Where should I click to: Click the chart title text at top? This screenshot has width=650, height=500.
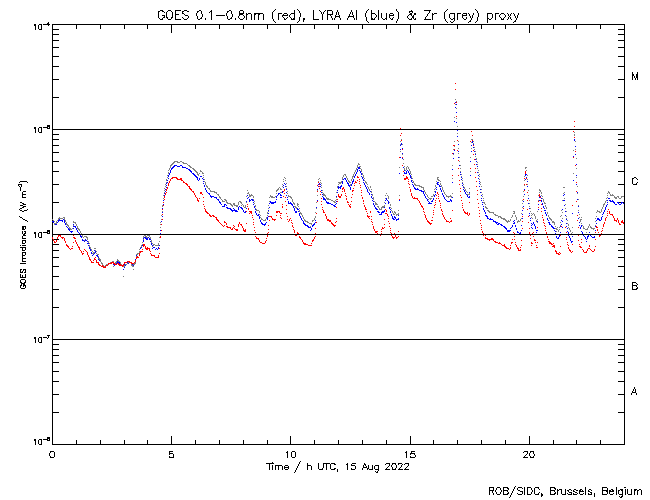(x=338, y=15)
